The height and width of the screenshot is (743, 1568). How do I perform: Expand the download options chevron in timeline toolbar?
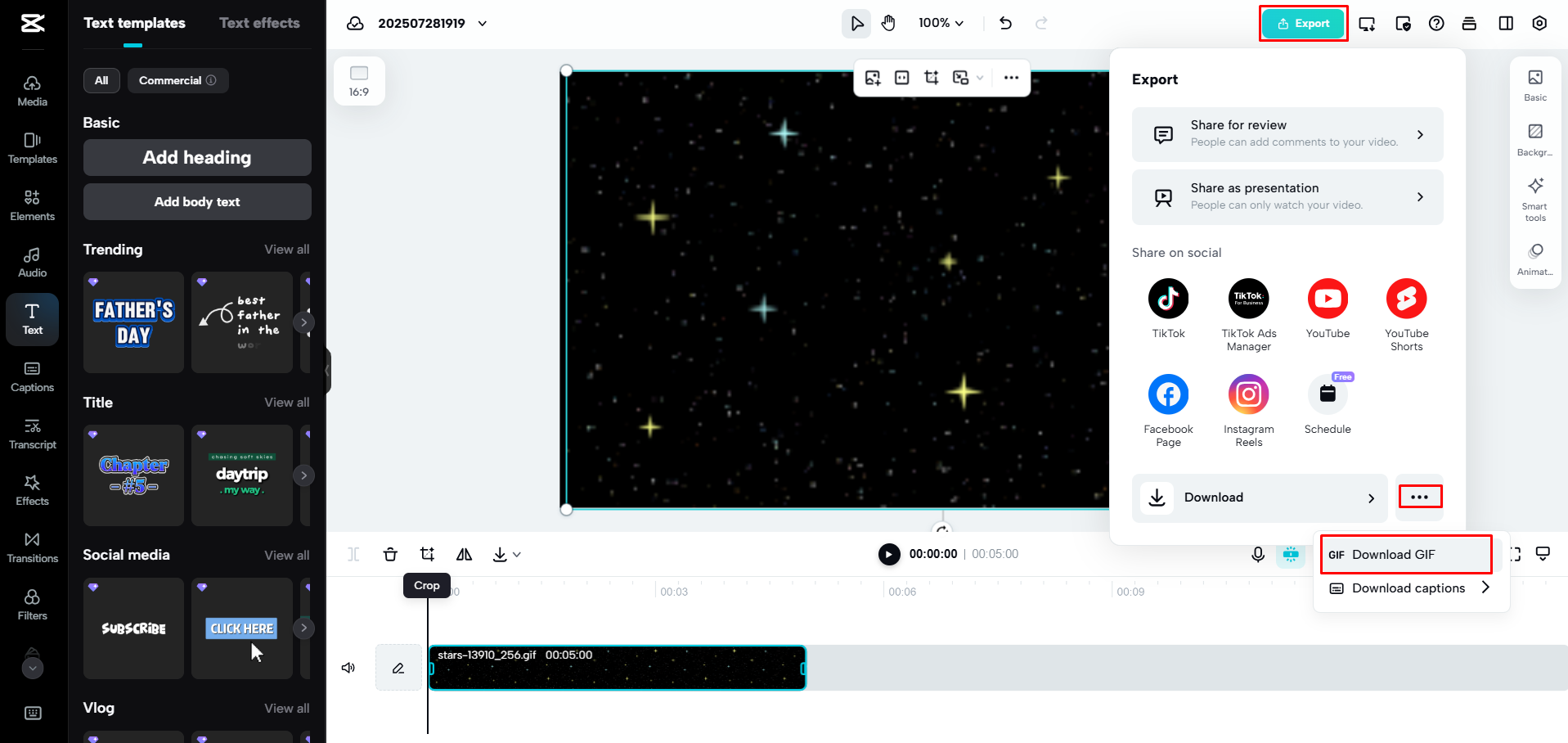pos(519,554)
